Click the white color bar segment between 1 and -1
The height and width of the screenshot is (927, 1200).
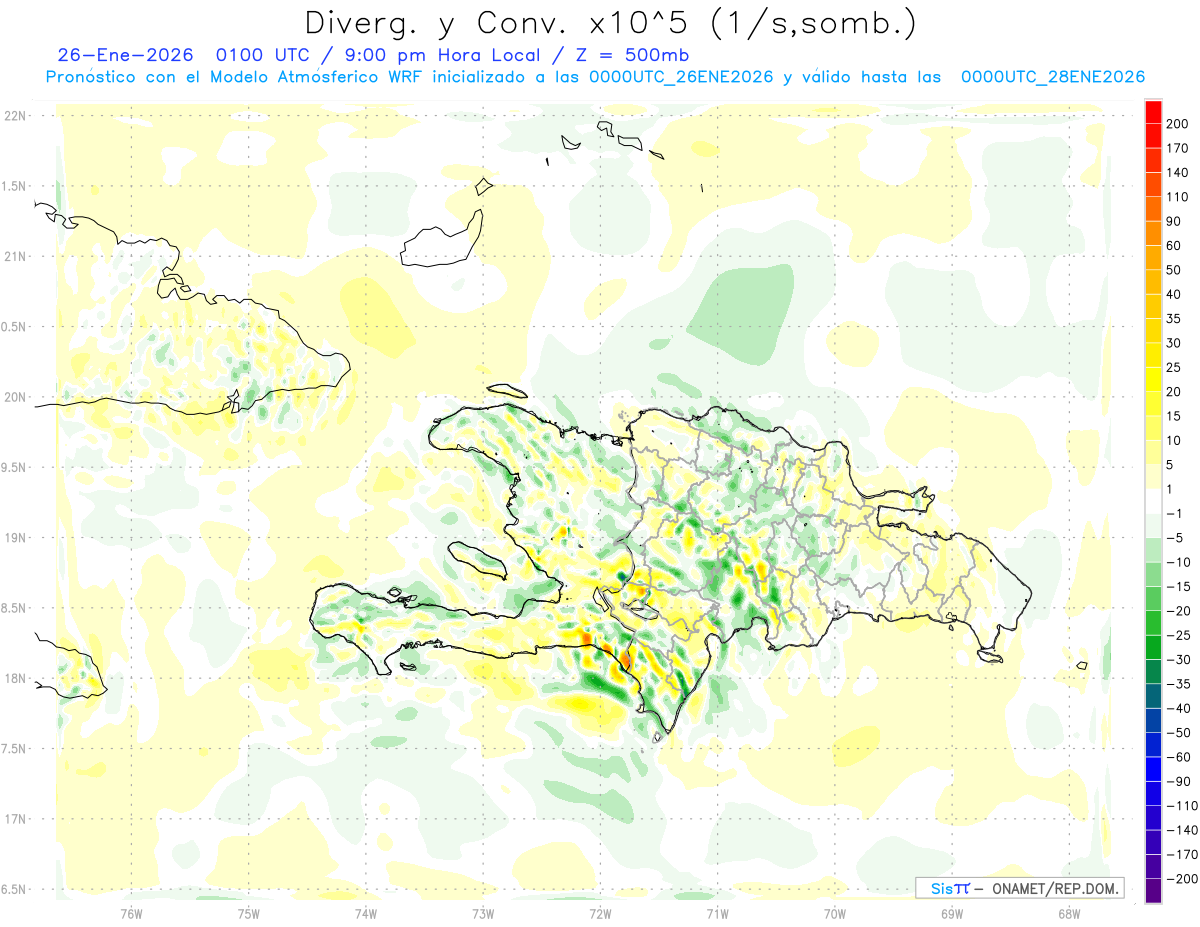tap(1153, 501)
